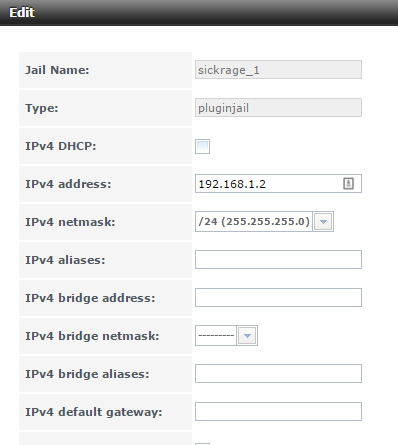Click the IPv4 aliases label
Screen dimensions: 398x445
(x=65, y=260)
